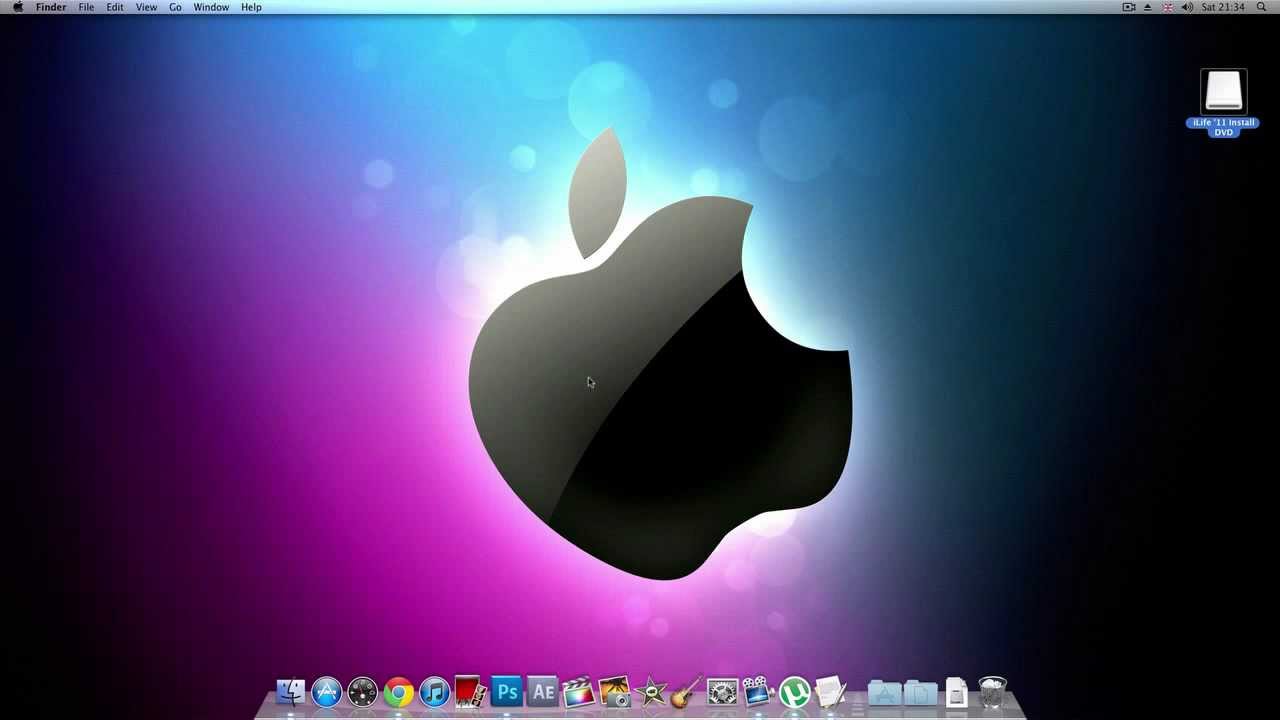Open Adobe Photoshop from the Dock
1280x720 pixels.
(x=507, y=692)
